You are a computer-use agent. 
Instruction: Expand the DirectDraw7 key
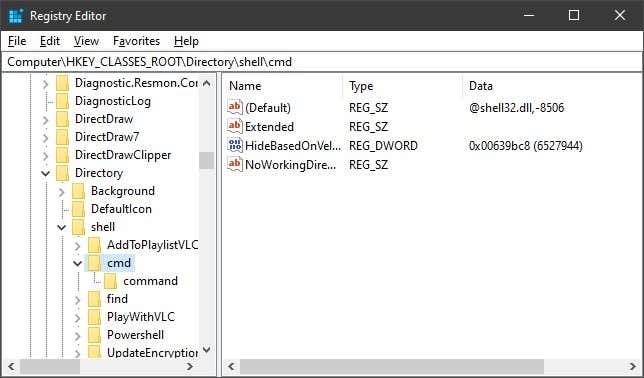tap(46, 138)
